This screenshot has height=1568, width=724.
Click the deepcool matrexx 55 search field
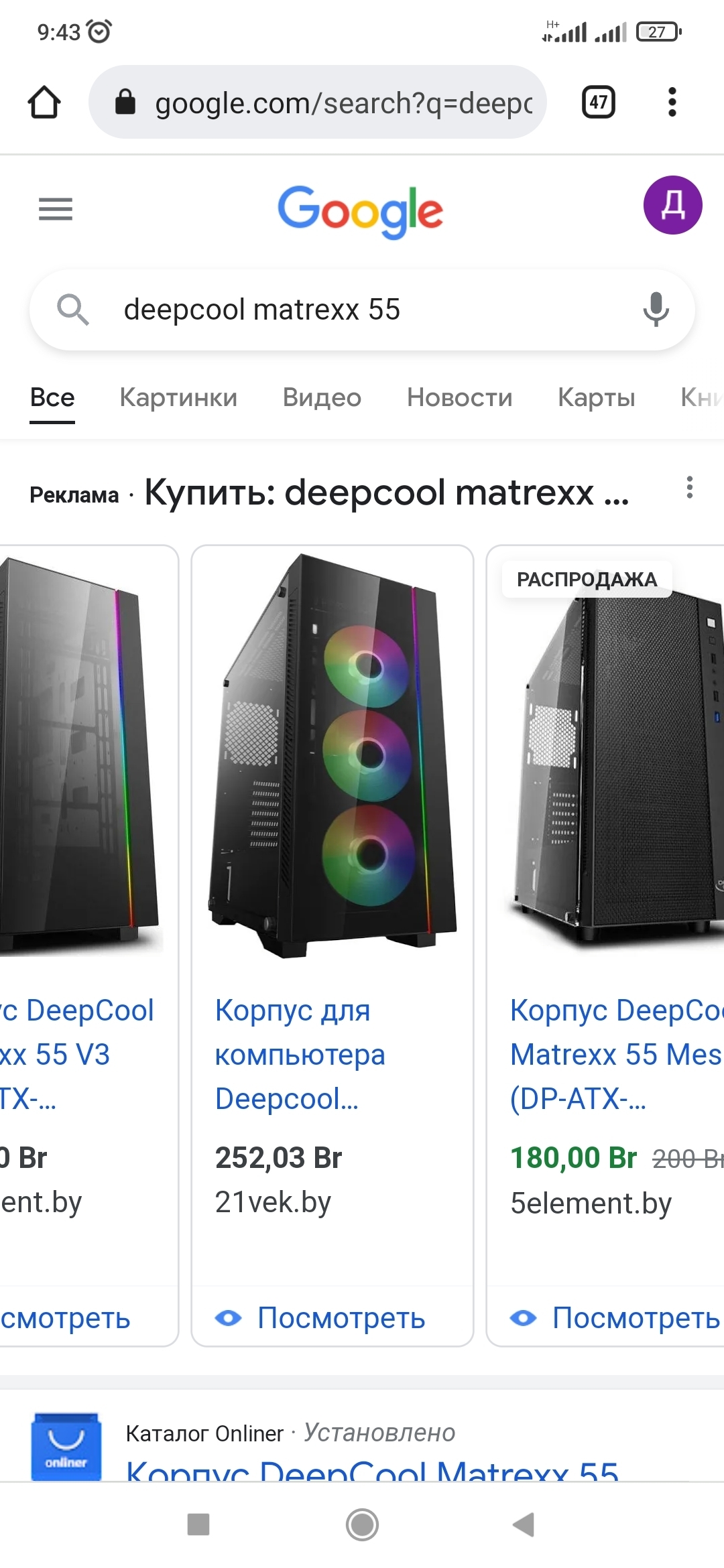(362, 310)
